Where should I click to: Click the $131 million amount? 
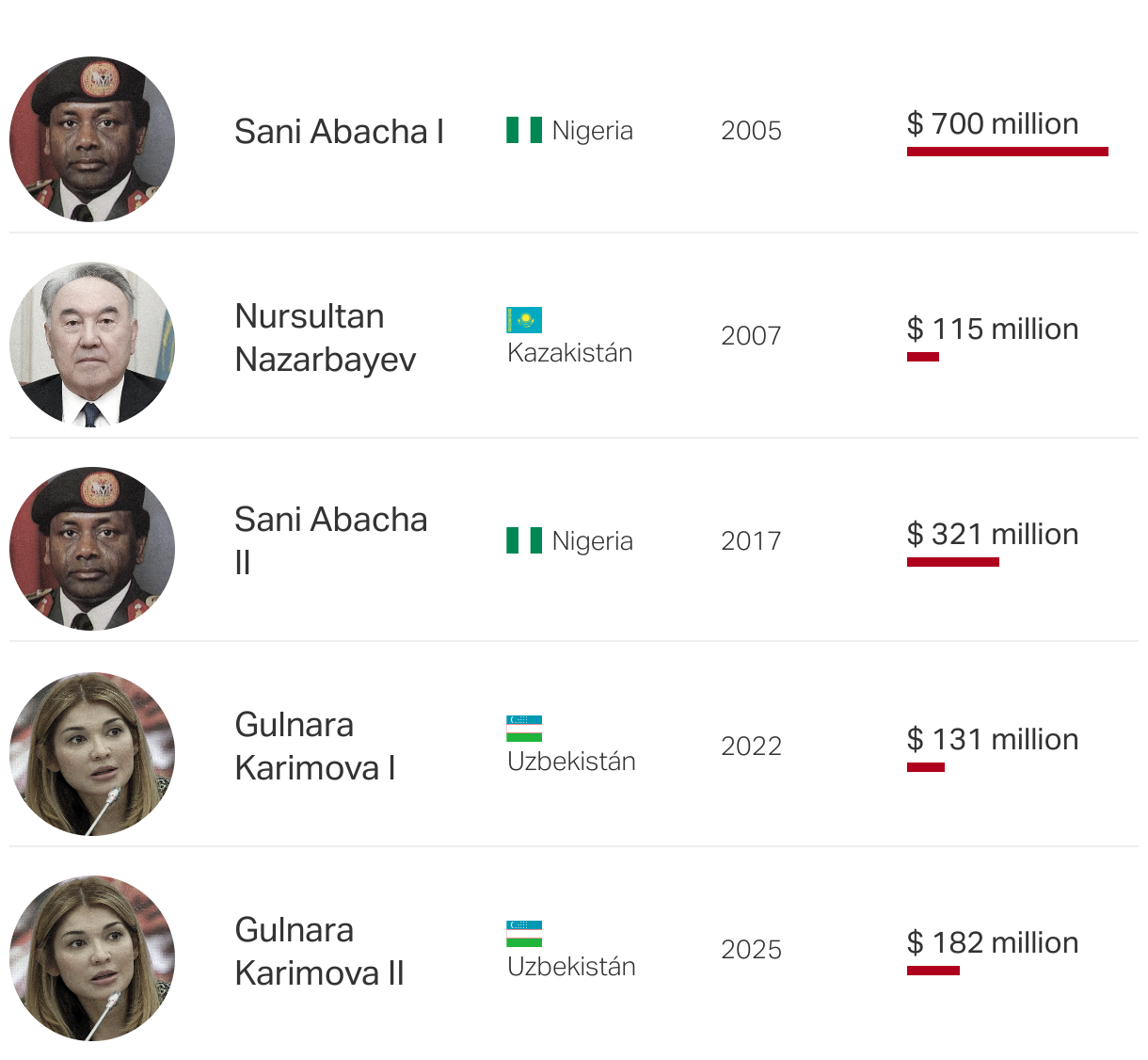click(x=992, y=740)
